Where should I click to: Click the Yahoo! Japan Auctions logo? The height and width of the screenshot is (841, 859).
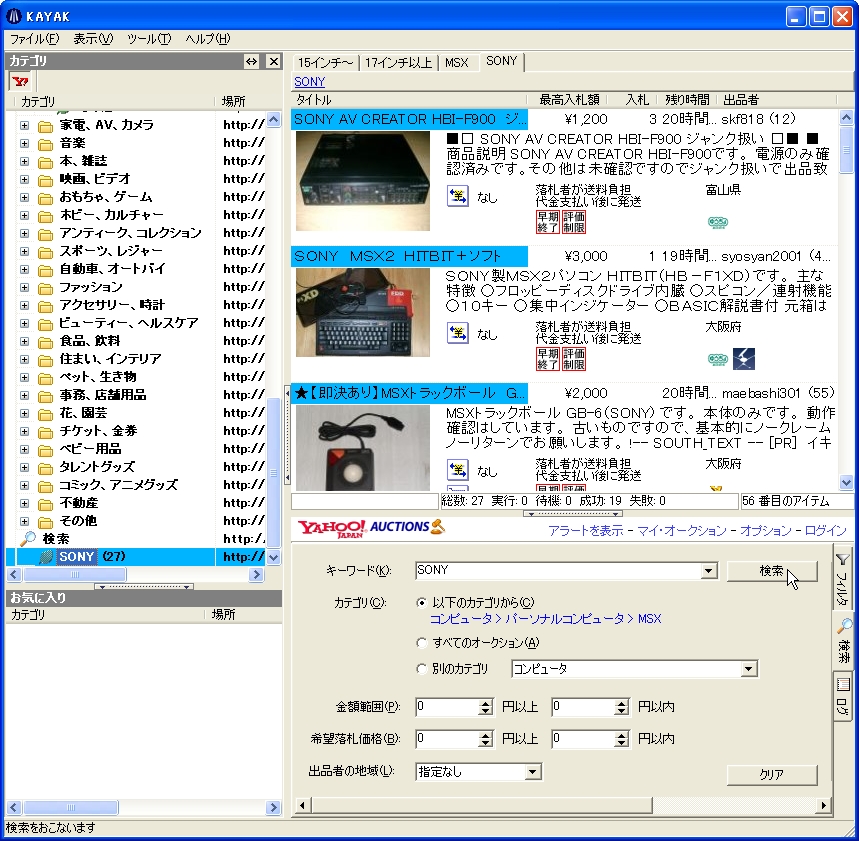[370, 528]
